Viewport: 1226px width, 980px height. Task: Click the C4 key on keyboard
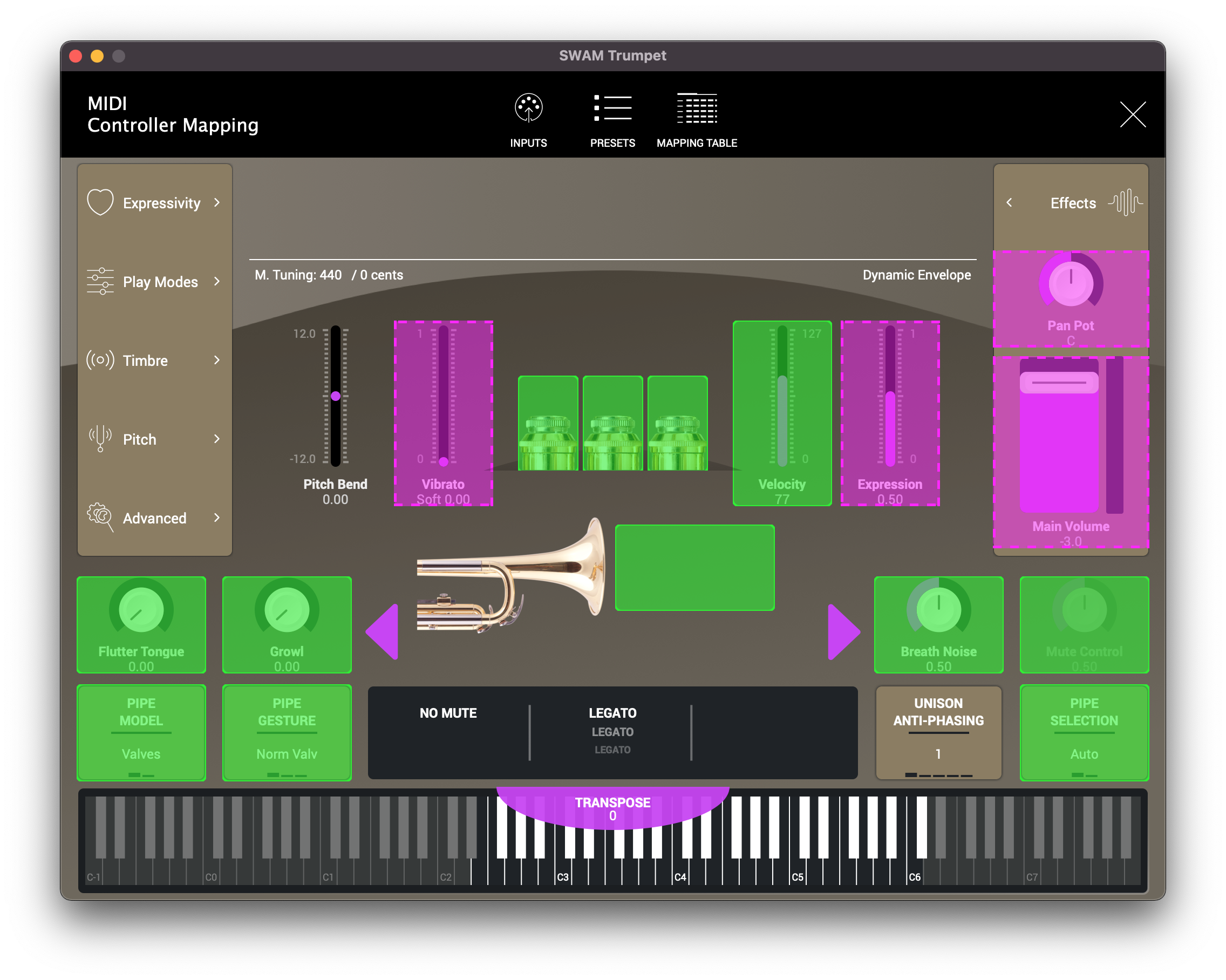coord(679,872)
